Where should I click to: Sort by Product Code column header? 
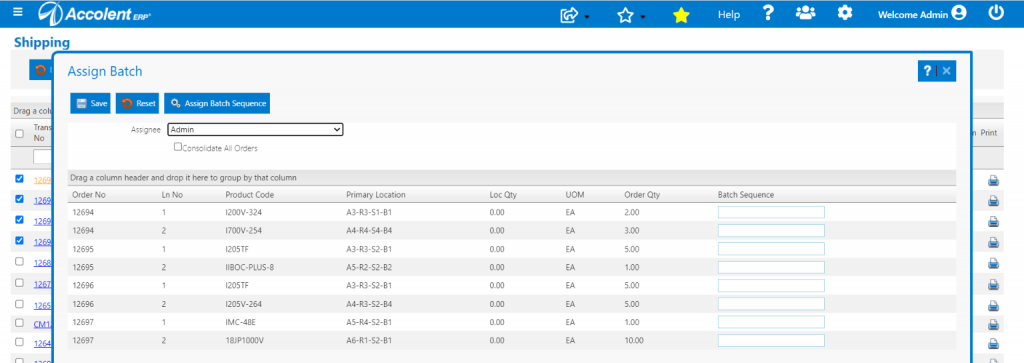point(249,195)
